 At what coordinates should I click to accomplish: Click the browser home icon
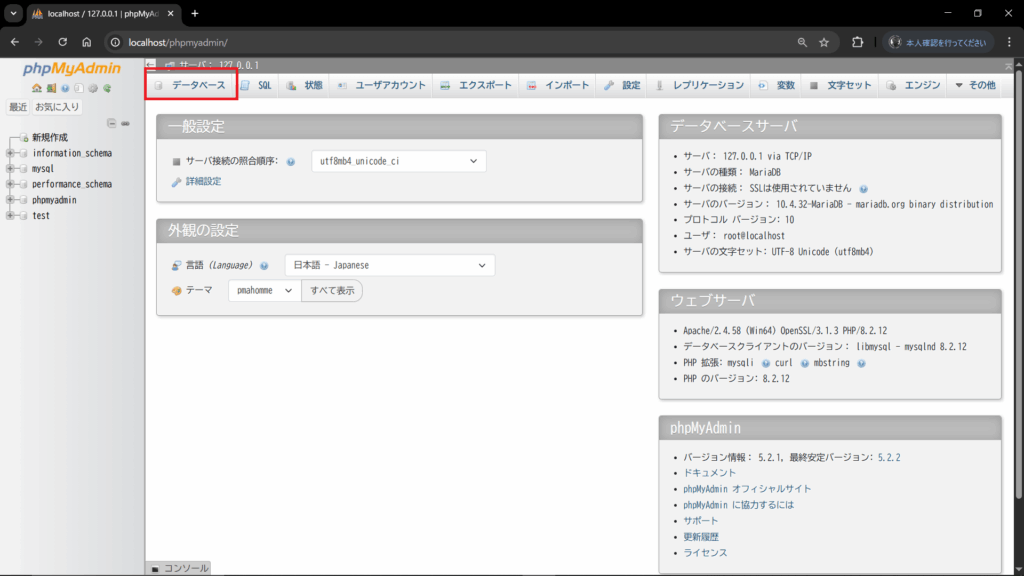click(87, 42)
